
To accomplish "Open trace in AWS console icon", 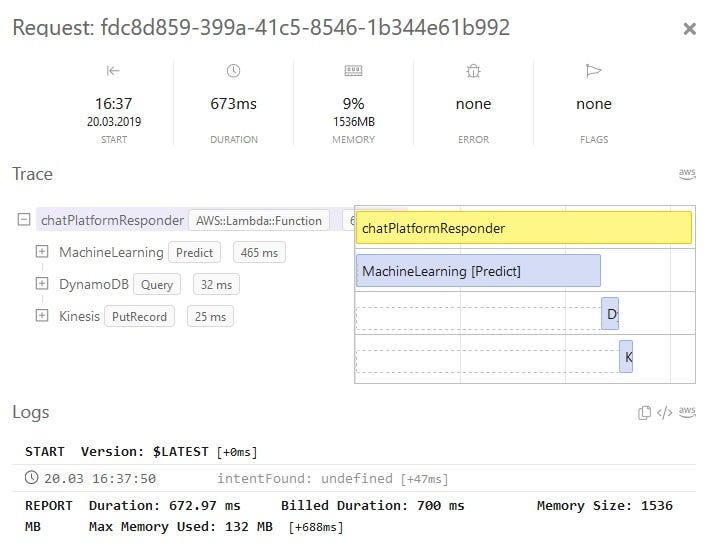I will pyautogui.click(x=687, y=174).
